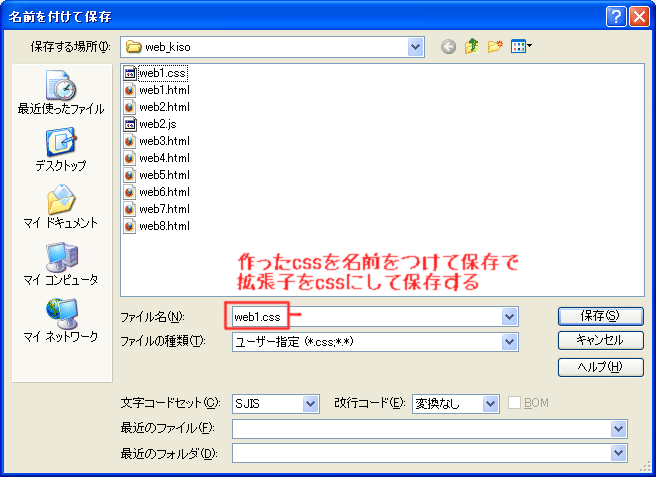Select the web4.html file name
The image size is (660, 481).
[165, 158]
